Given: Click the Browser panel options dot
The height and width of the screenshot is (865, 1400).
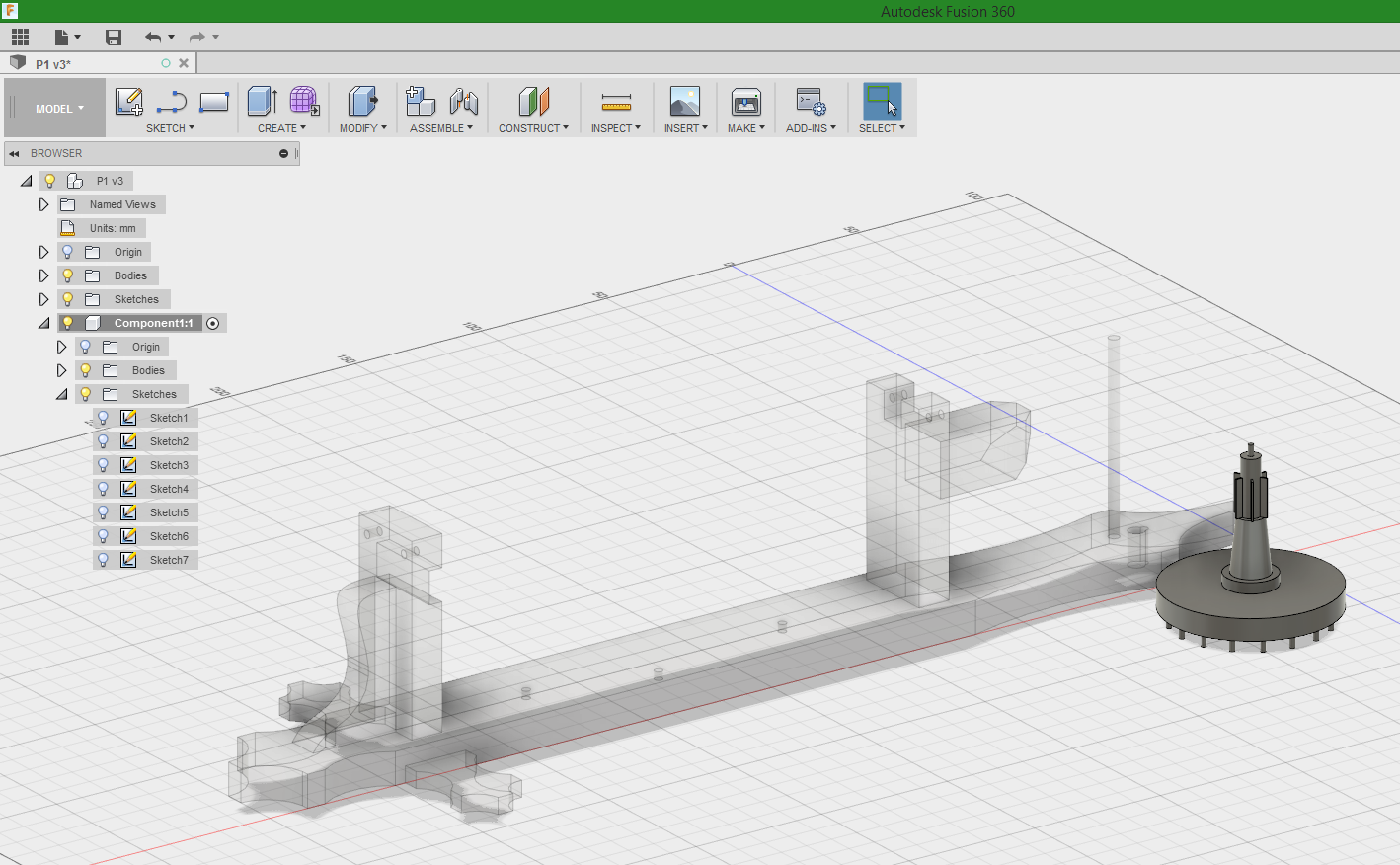Looking at the screenshot, I should [x=283, y=154].
